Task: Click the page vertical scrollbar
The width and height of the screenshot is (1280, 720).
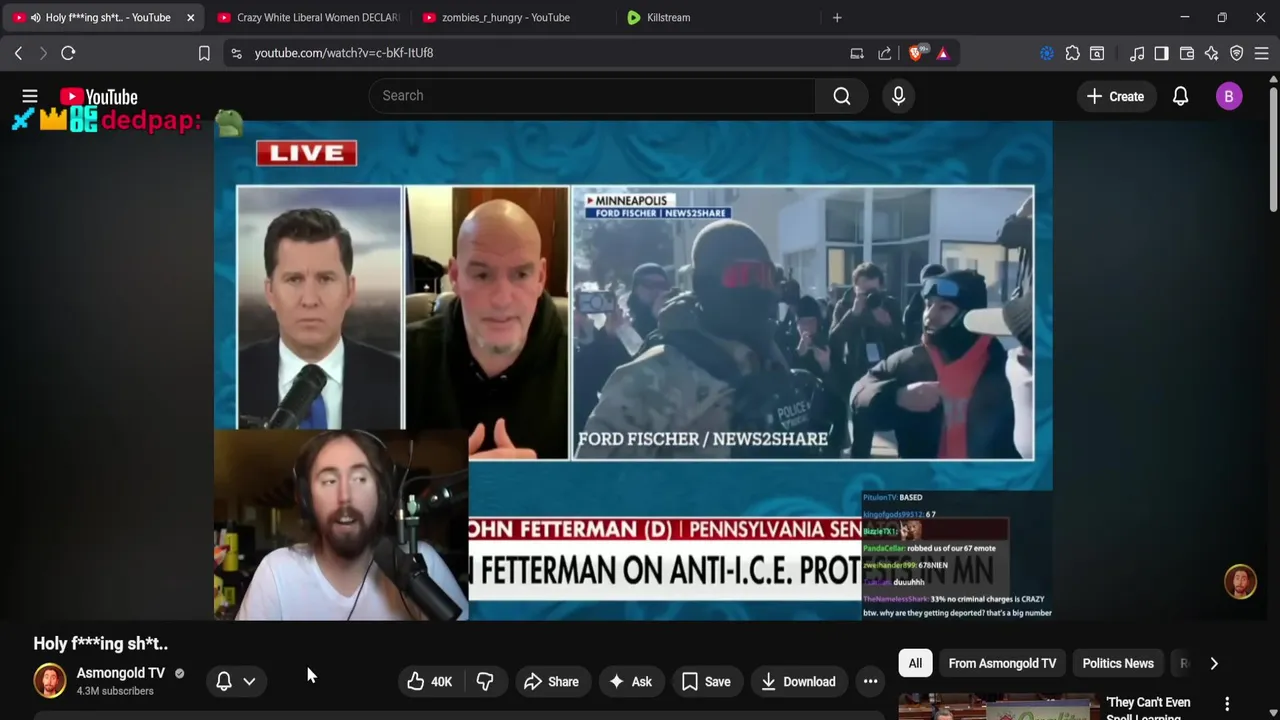Action: pos(1273,148)
